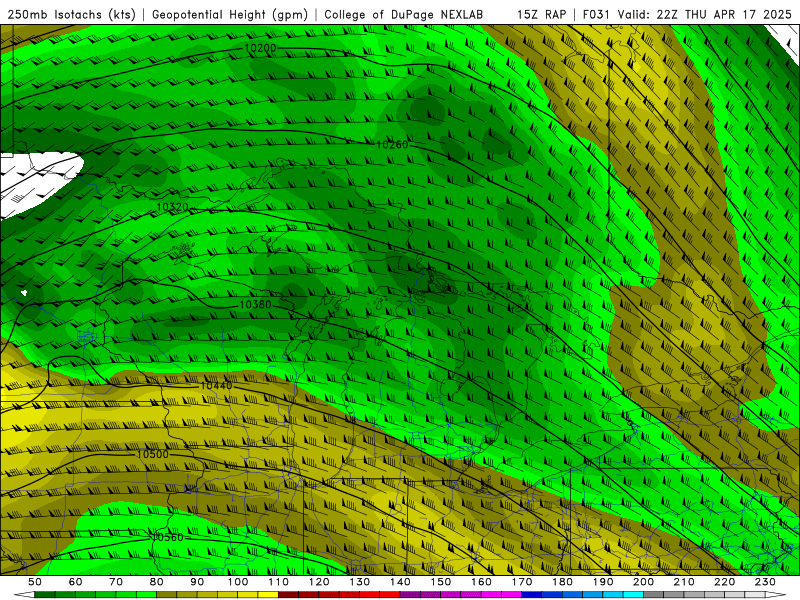Click the 'F031' forecast hour text
This screenshot has height=600, width=800.
click(x=596, y=15)
